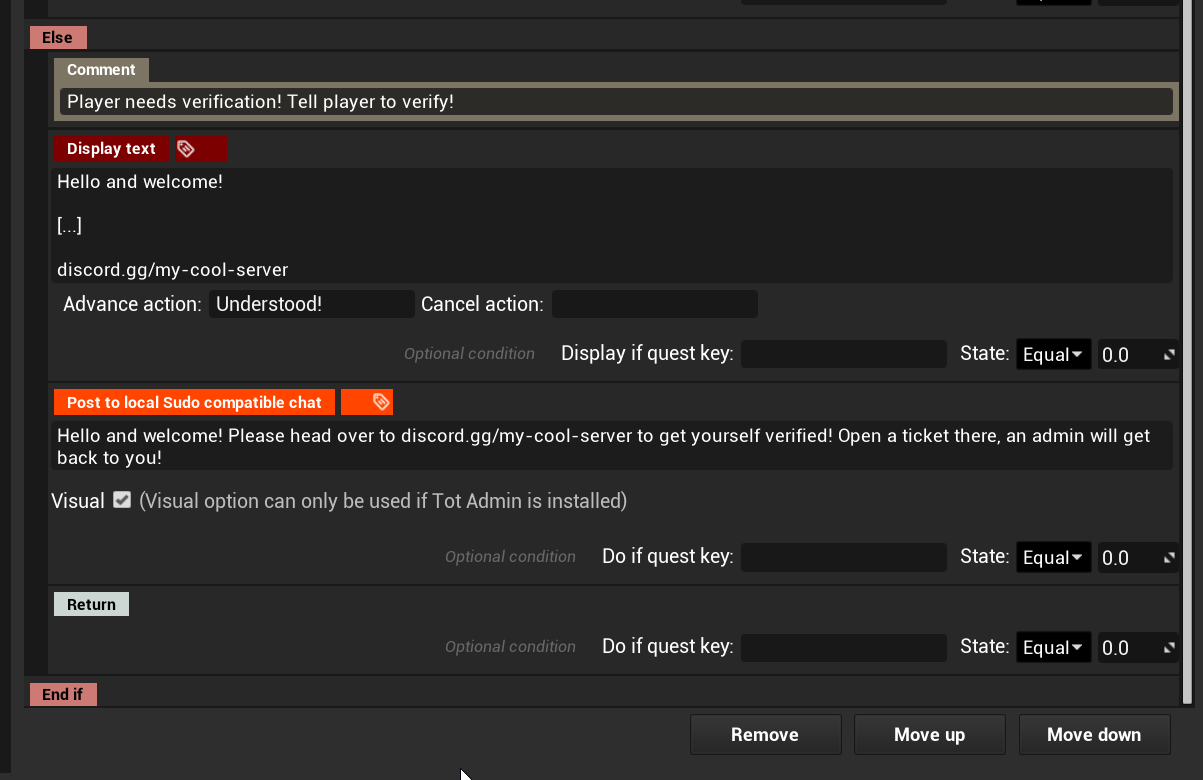Click the Advance action field containing Understood!
The height and width of the screenshot is (780, 1203).
[311, 304]
